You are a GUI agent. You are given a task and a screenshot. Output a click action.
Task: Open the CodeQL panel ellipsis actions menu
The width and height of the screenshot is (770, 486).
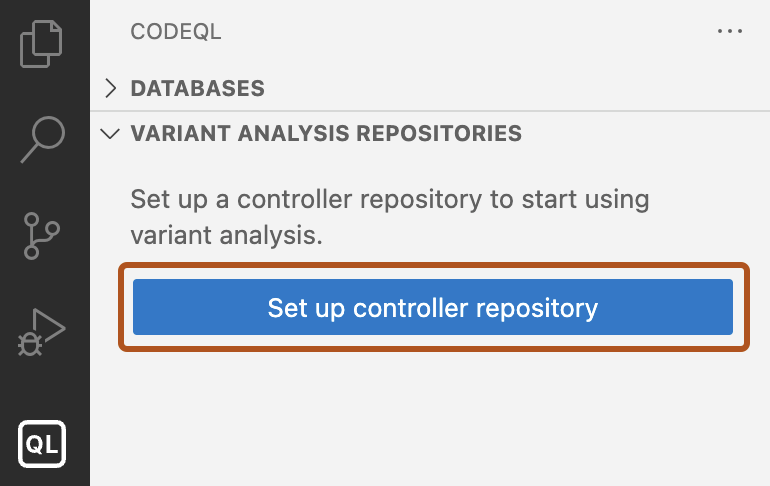point(730,32)
